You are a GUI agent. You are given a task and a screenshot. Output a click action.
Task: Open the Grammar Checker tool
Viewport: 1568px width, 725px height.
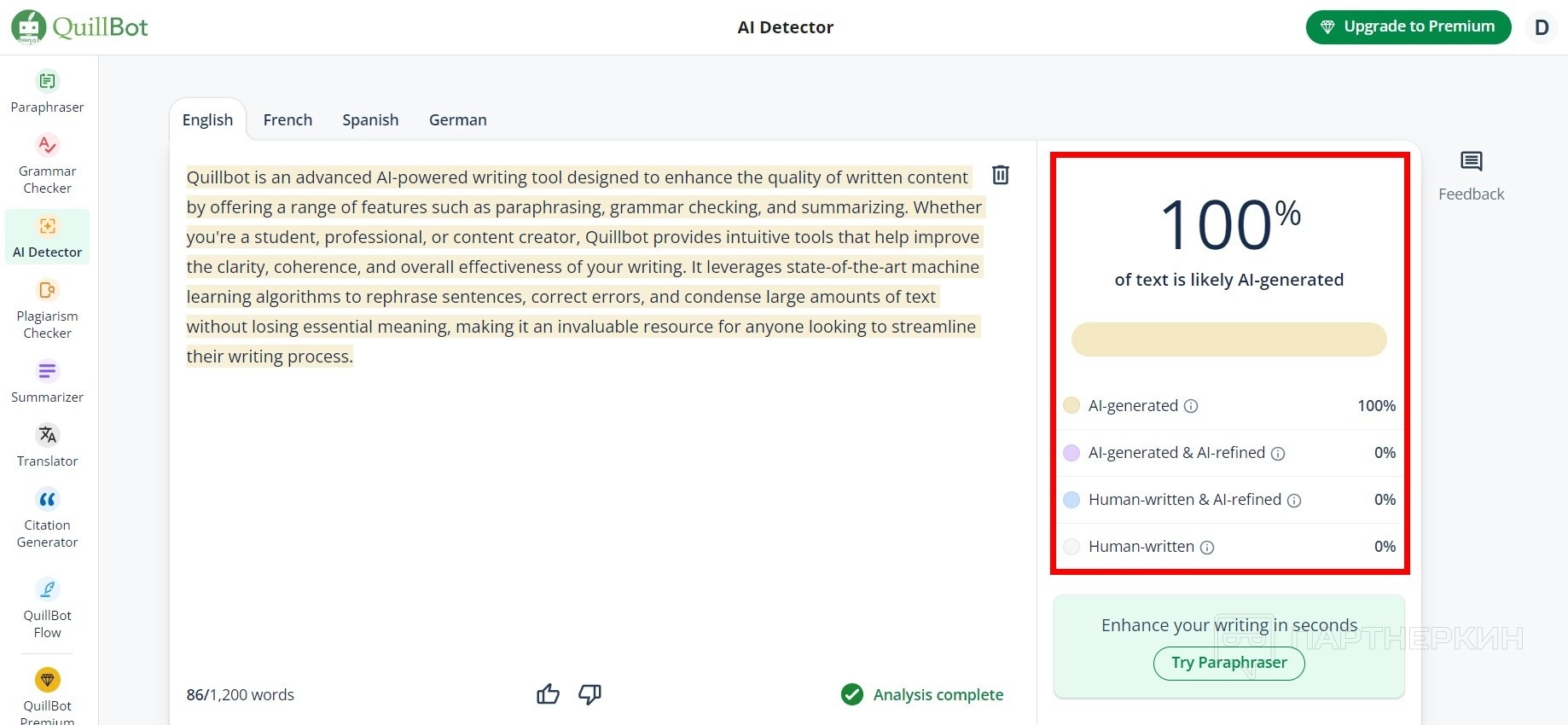click(47, 165)
